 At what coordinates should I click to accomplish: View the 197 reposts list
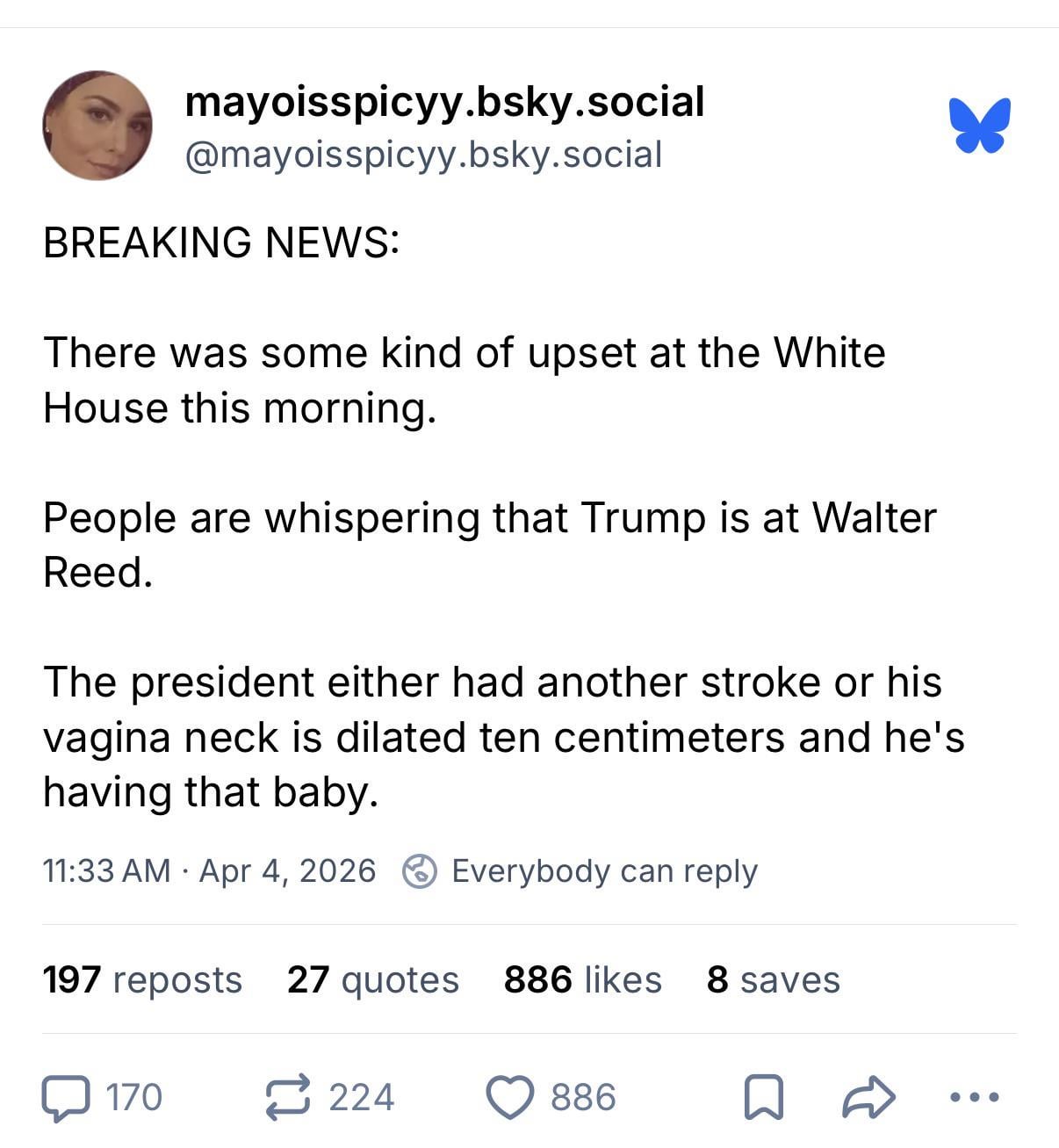(142, 979)
